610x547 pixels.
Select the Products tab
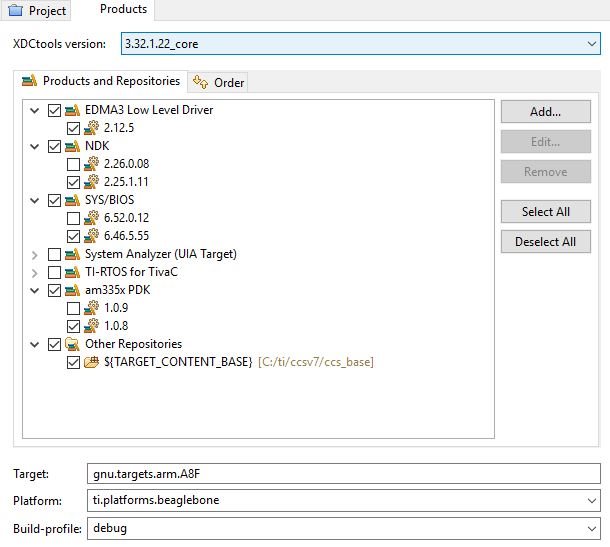[123, 9]
